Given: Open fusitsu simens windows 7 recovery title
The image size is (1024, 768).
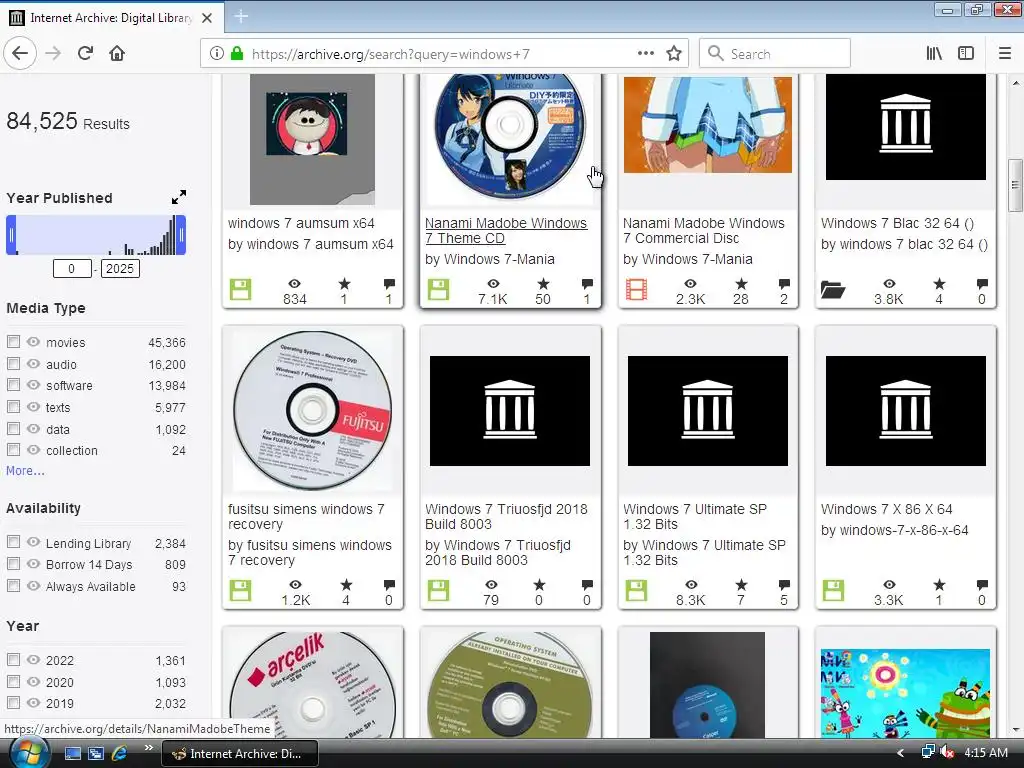Looking at the screenshot, I should coord(306,517).
